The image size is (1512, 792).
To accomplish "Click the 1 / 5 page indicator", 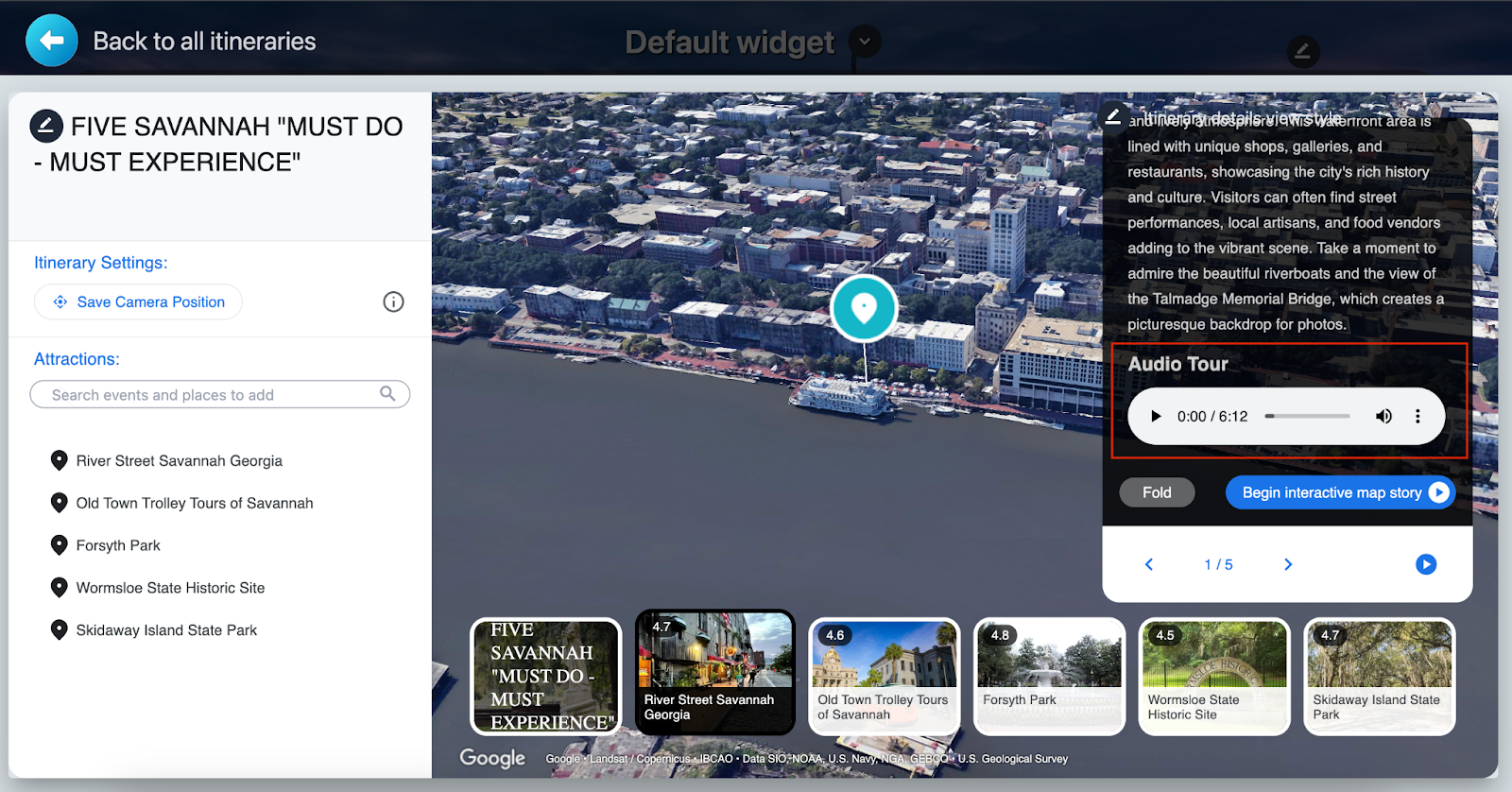I will 1218,564.
